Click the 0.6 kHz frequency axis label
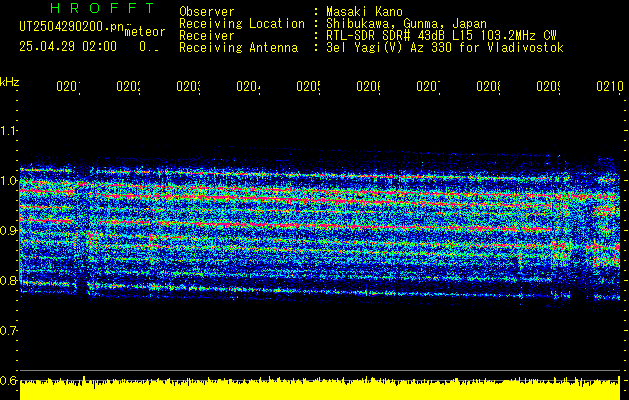629x400 pixels. pyautogui.click(x=9, y=380)
